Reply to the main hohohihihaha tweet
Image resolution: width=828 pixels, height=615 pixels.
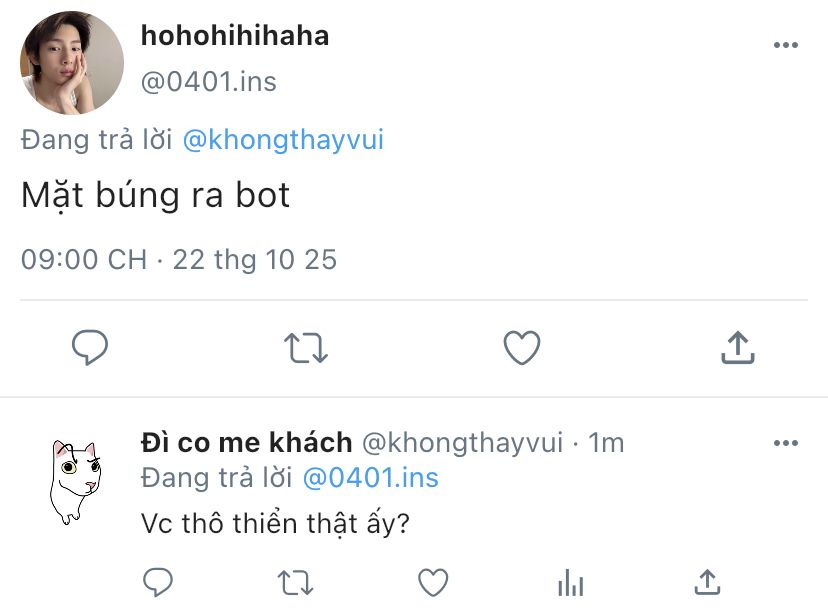90,348
